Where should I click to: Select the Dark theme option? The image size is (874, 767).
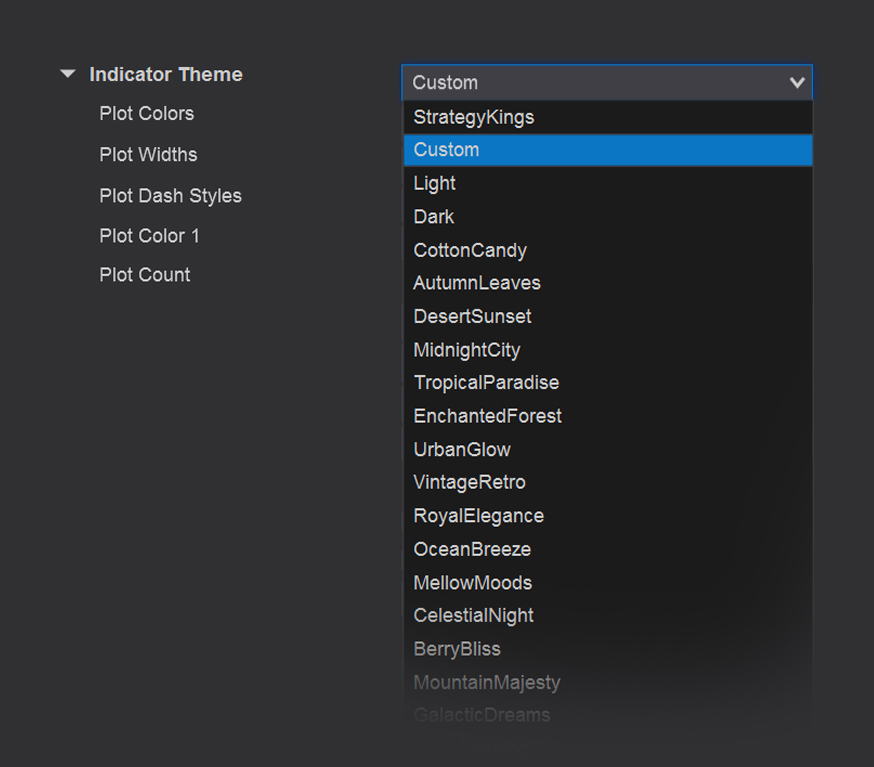coord(434,217)
